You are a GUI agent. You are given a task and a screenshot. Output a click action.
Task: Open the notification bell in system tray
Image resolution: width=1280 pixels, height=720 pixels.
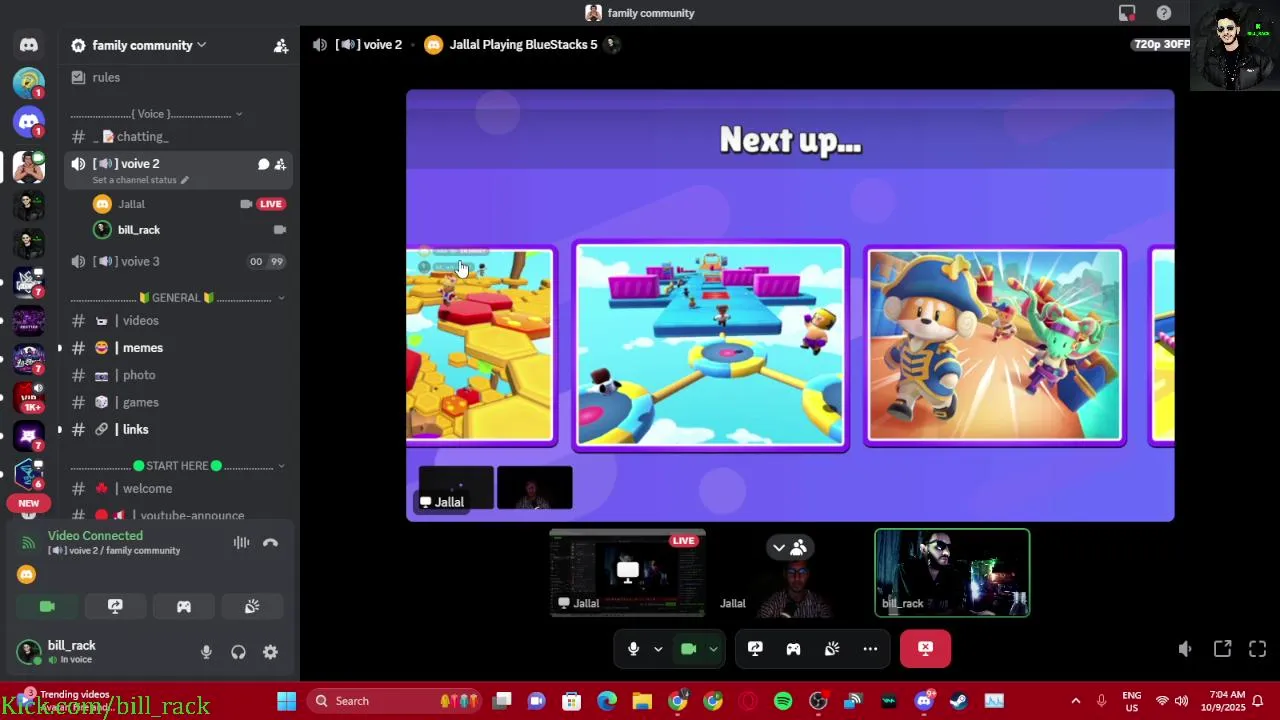(1258, 701)
